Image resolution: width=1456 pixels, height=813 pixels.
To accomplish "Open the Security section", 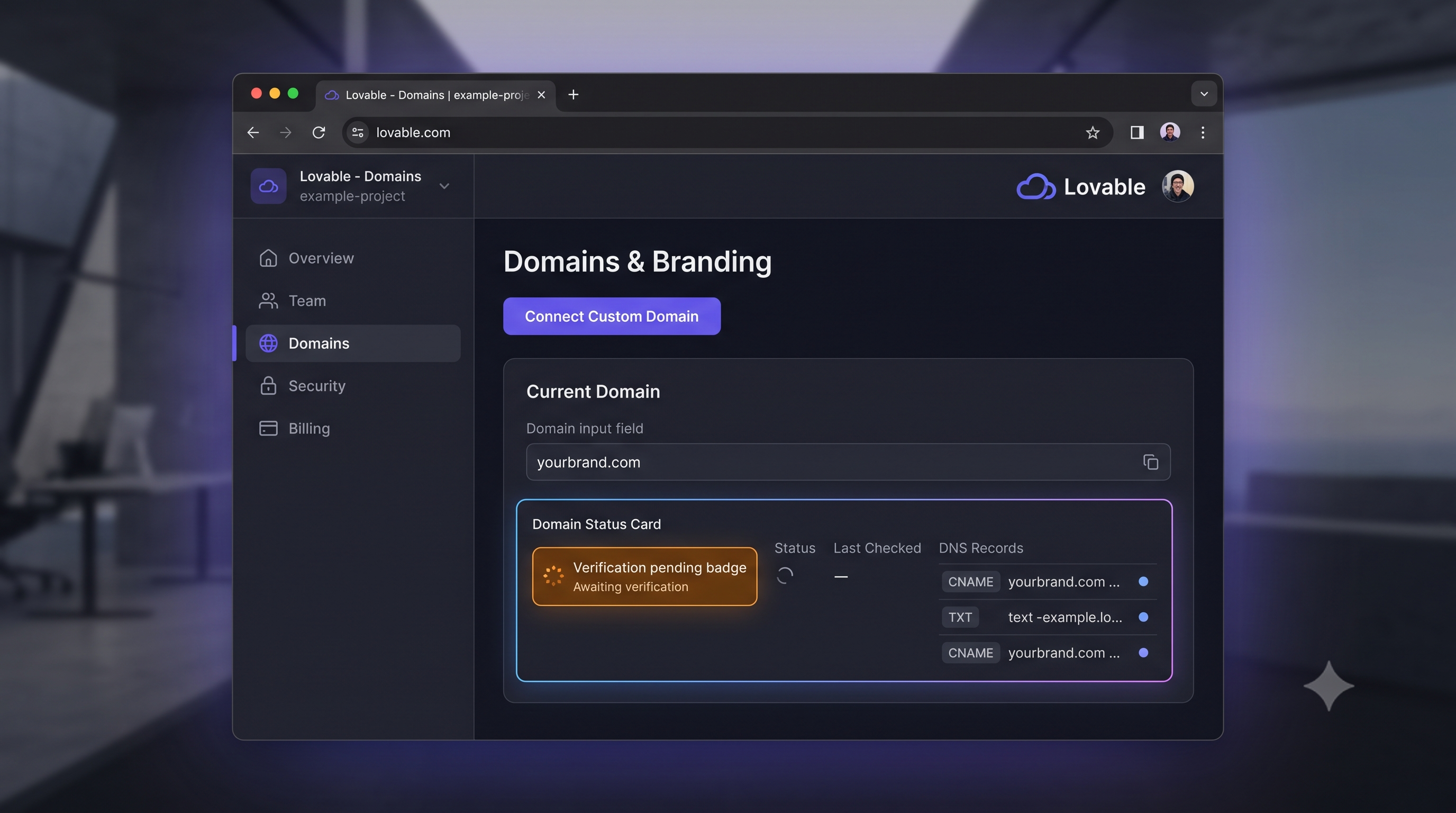I will (353, 385).
